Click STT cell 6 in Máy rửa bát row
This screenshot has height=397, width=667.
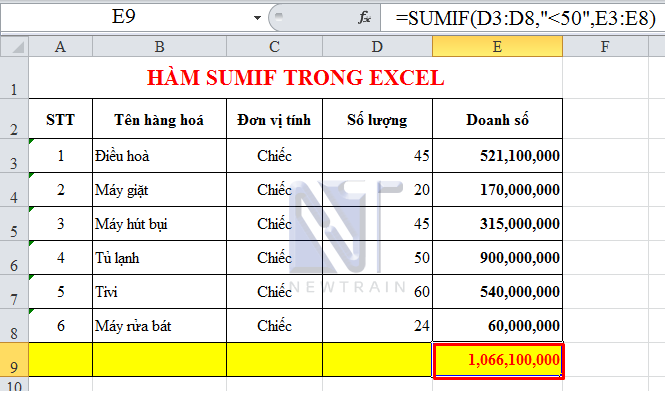(60, 326)
